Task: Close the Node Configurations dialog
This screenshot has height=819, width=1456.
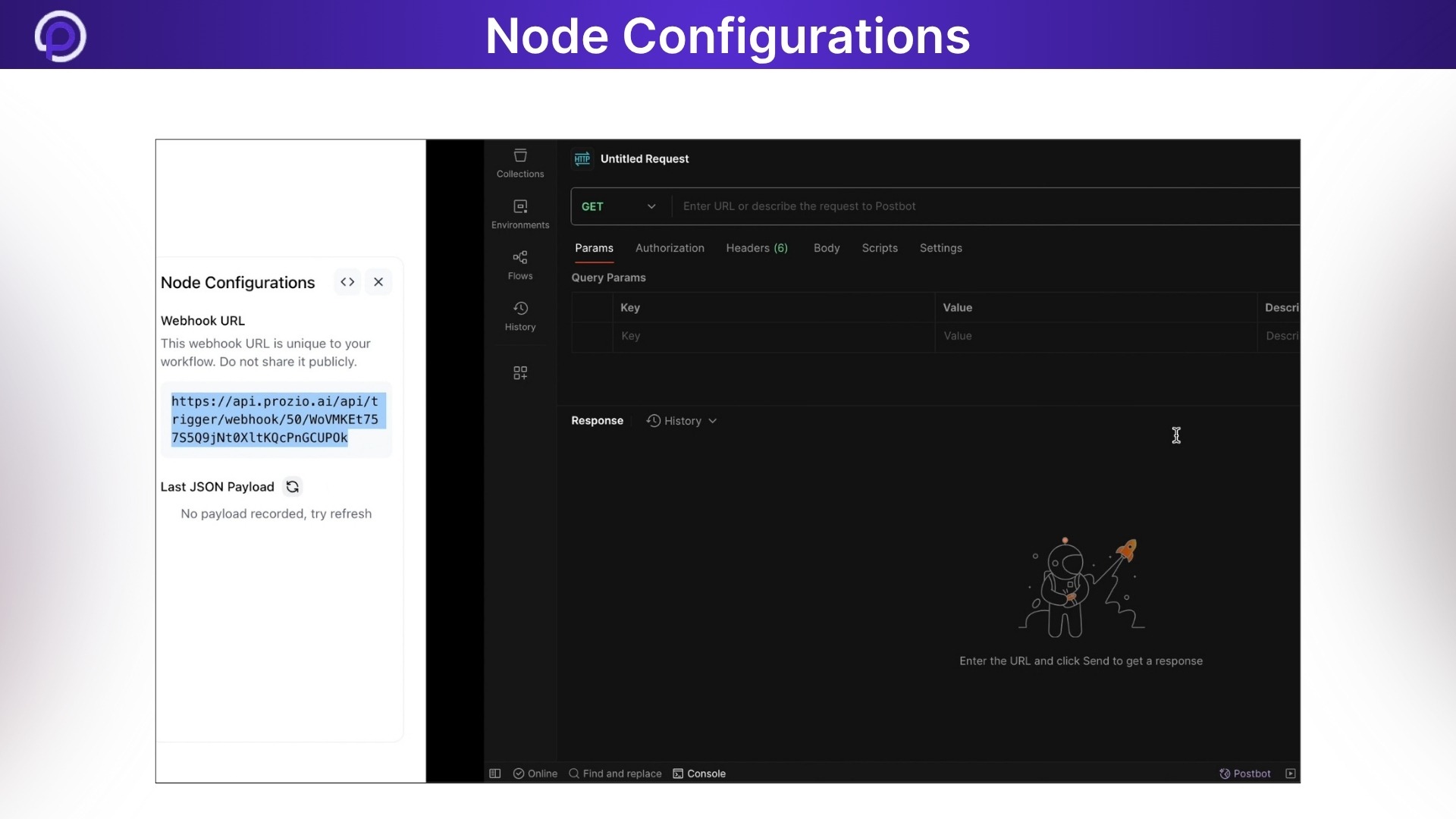Action: coord(378,281)
